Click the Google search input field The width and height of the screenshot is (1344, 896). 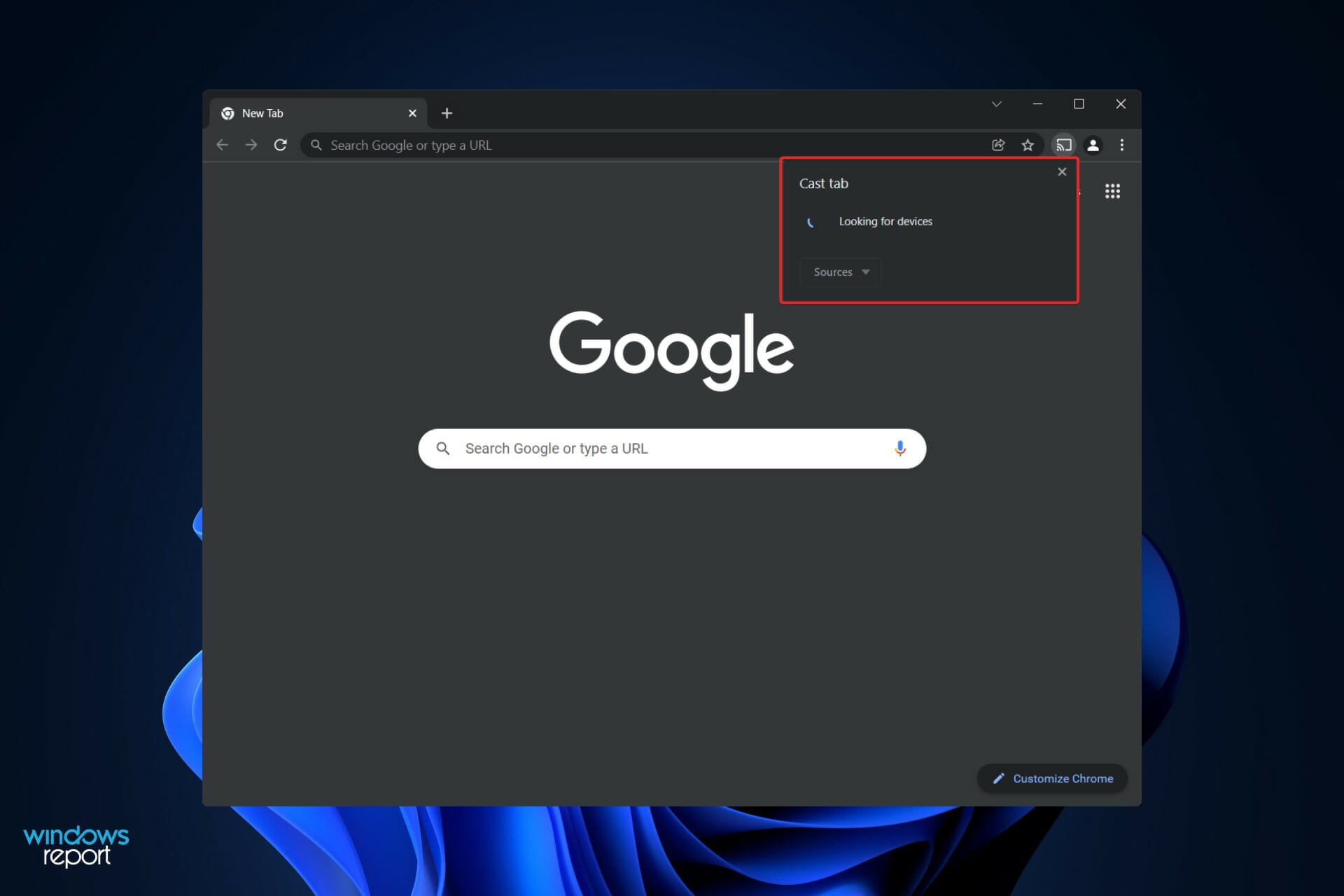click(x=672, y=448)
